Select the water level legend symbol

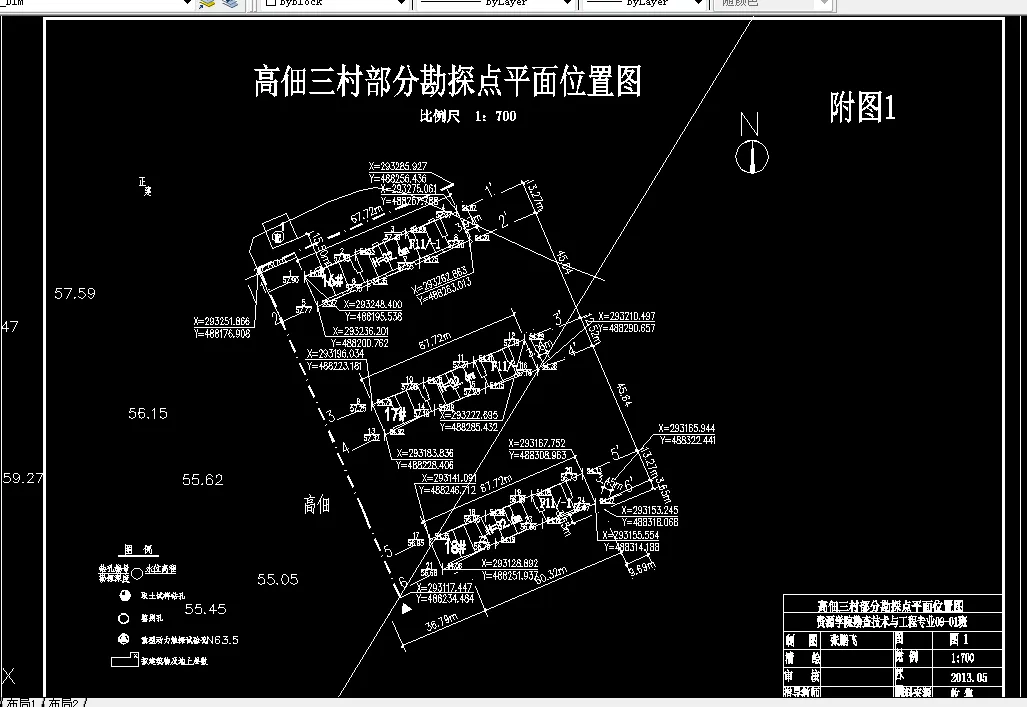click(136, 572)
